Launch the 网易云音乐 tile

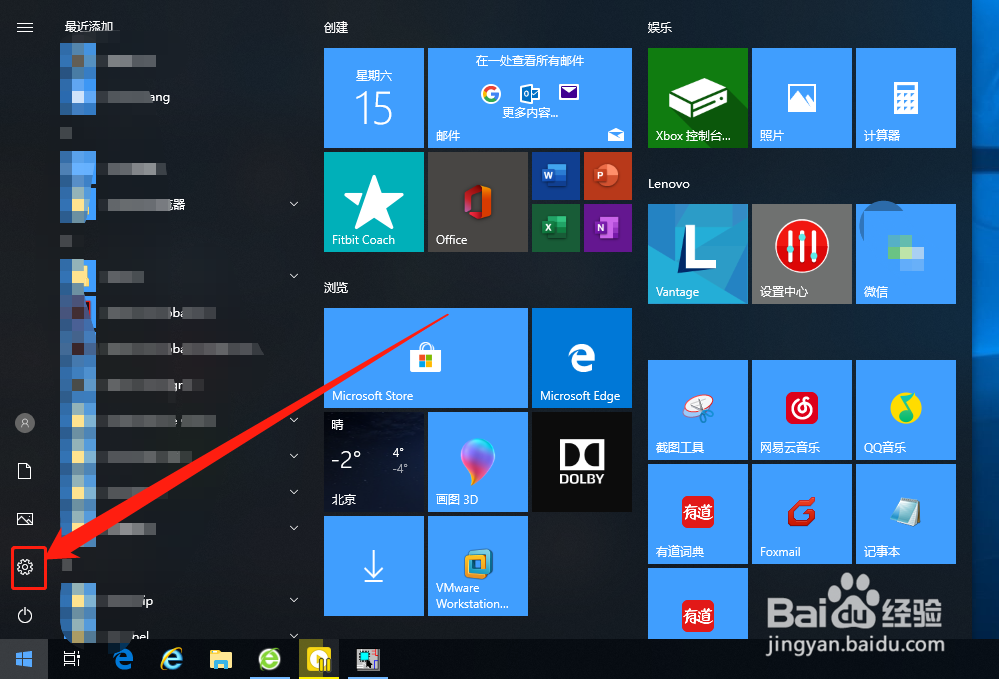click(x=801, y=410)
